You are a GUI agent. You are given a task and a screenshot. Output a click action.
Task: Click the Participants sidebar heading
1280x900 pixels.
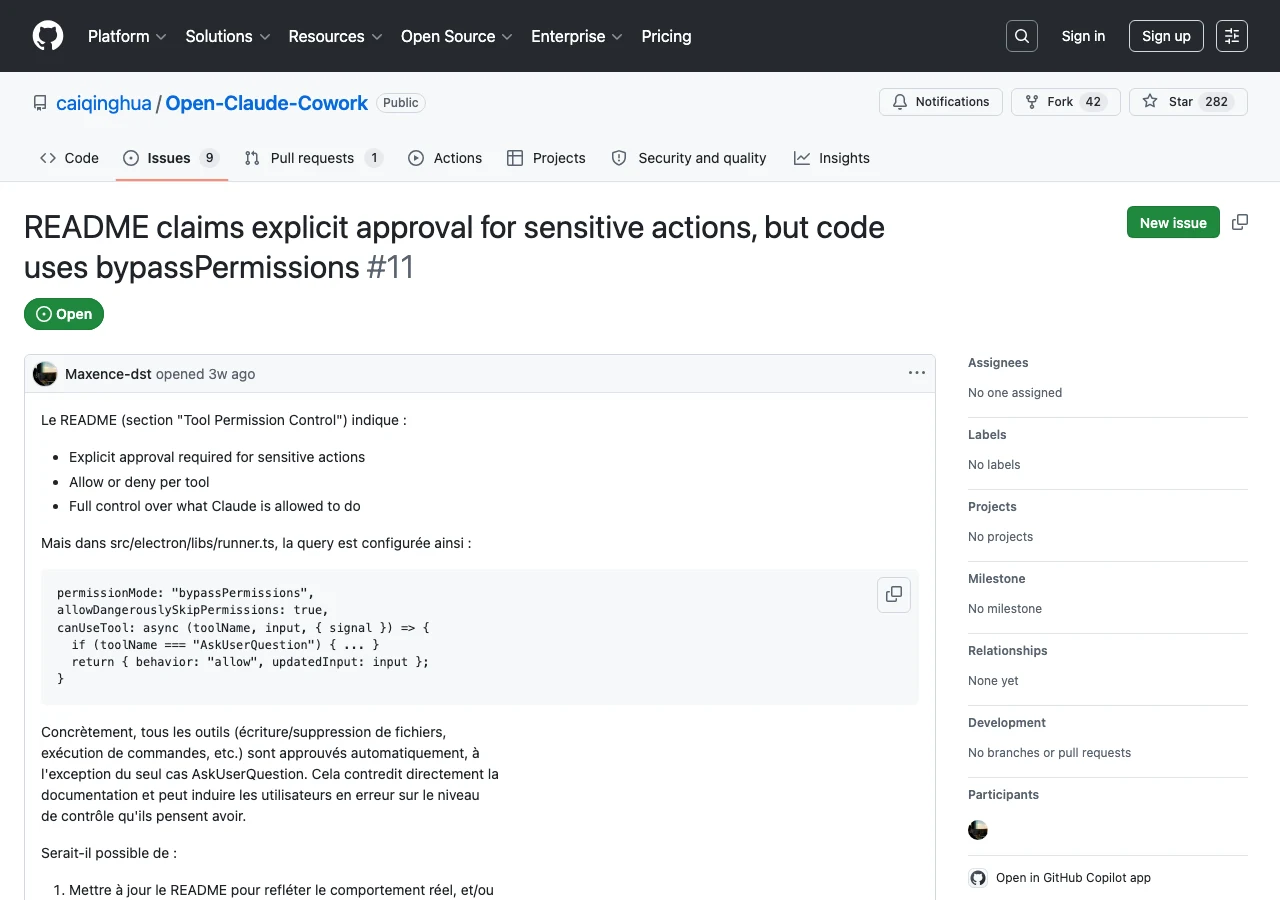coord(1003,795)
